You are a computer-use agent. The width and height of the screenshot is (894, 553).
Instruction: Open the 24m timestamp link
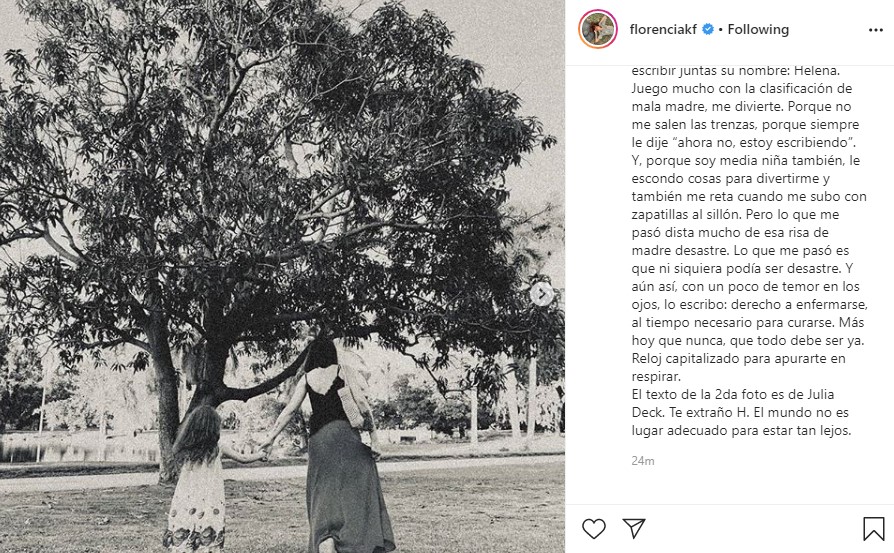pos(643,461)
